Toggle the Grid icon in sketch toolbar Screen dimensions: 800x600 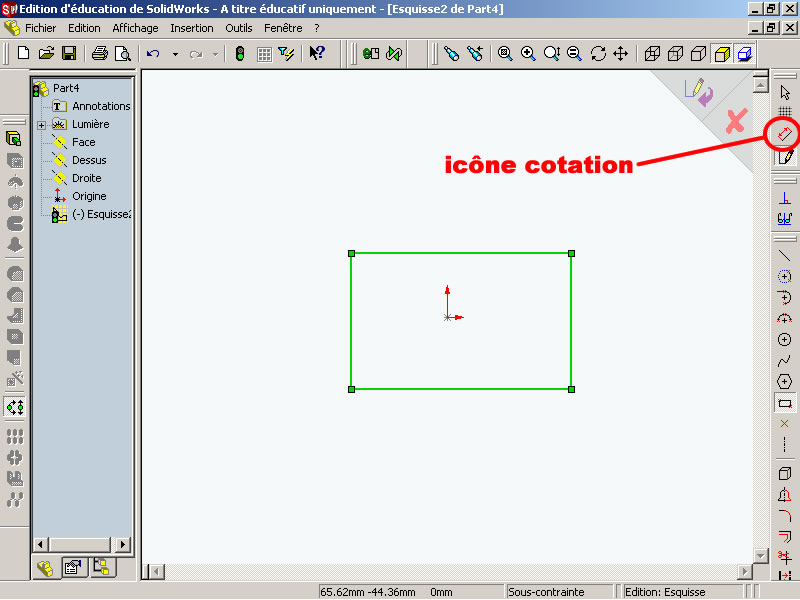pos(785,112)
